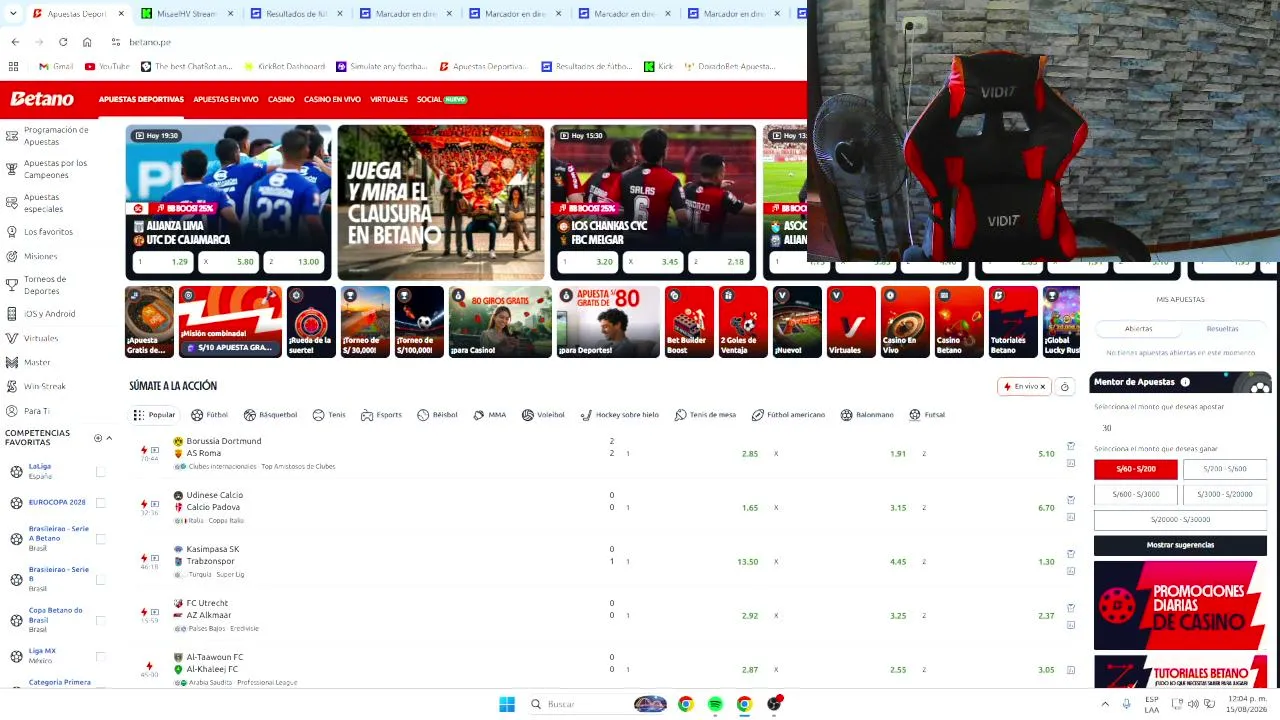The image size is (1280, 720).
Task: Open the Chrome apps grid shortcut
Action: 13,66
